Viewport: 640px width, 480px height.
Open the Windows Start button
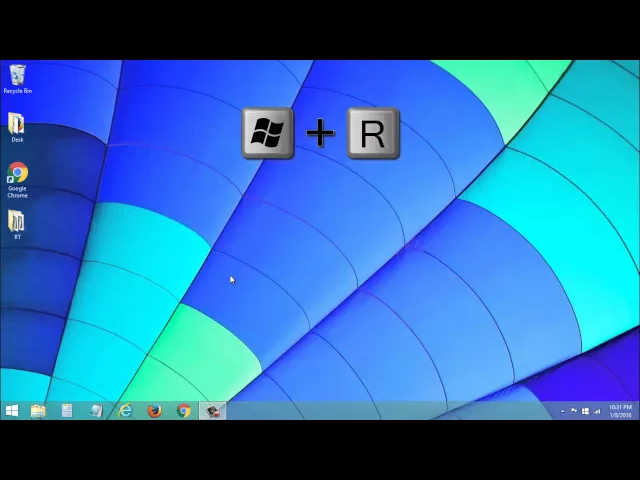point(11,410)
